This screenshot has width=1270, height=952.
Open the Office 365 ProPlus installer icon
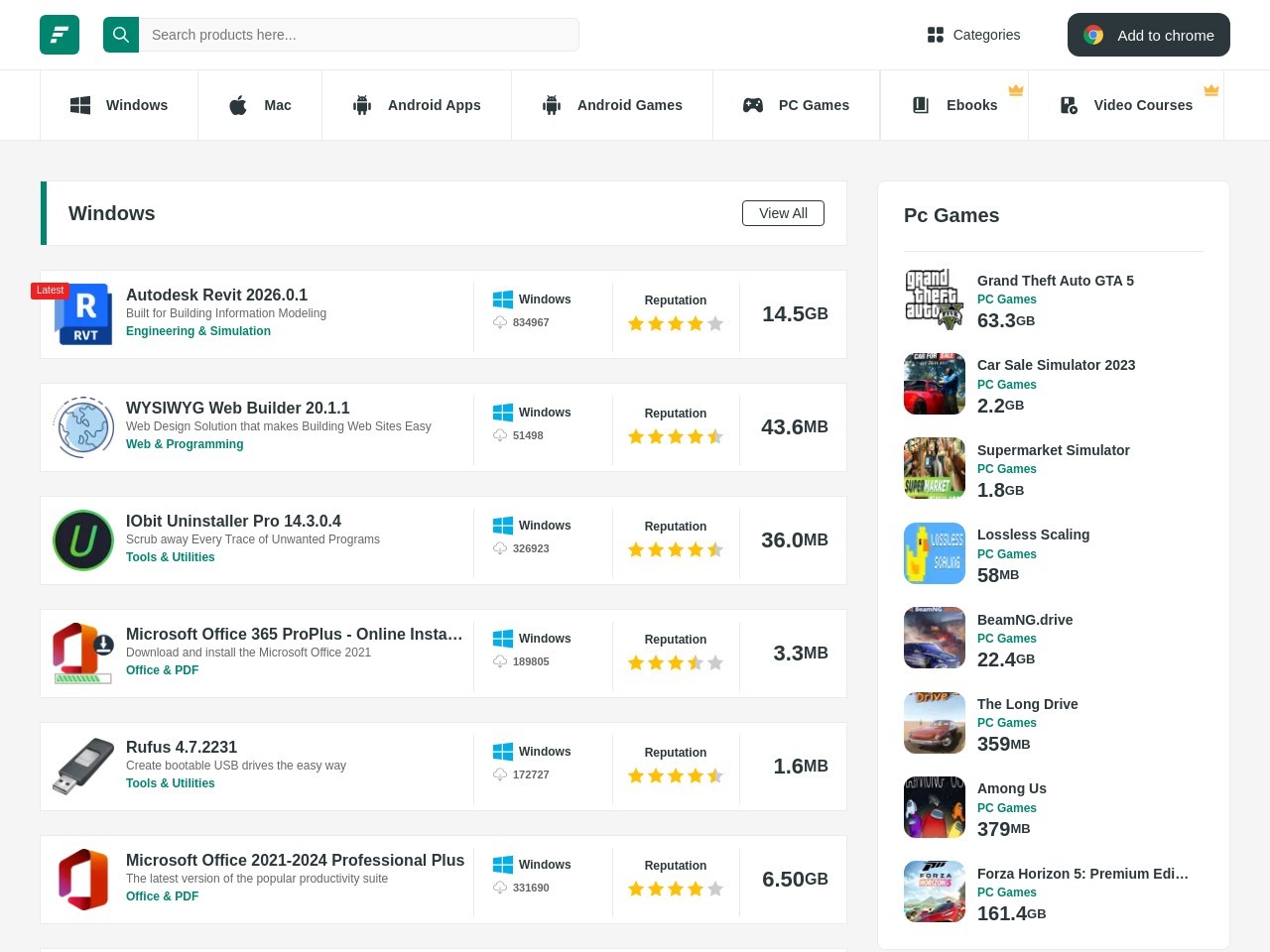[83, 654]
